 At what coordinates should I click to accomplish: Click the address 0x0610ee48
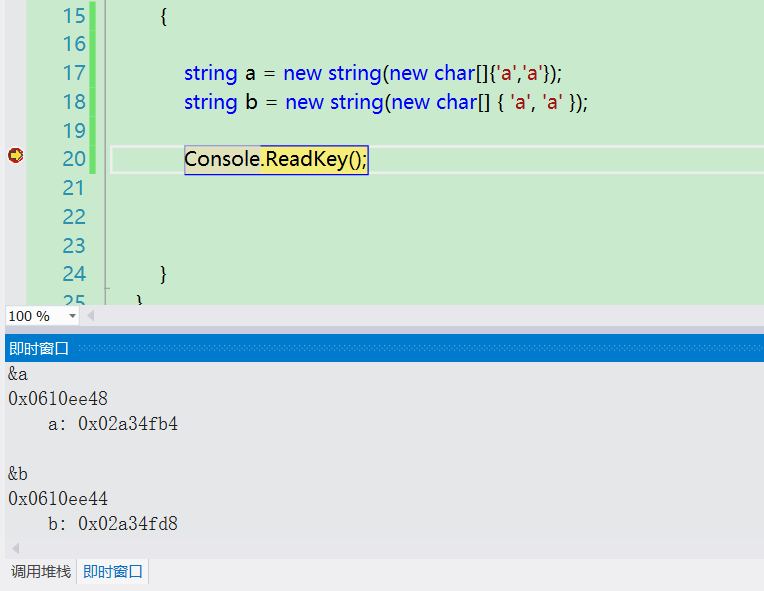point(58,399)
